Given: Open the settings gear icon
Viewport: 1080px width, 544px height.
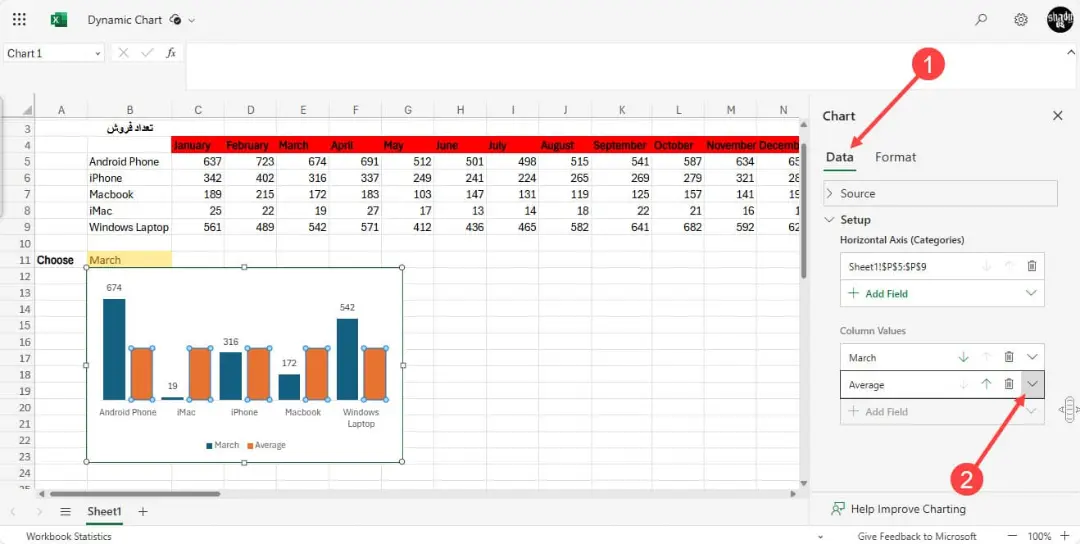Looking at the screenshot, I should 1021,20.
